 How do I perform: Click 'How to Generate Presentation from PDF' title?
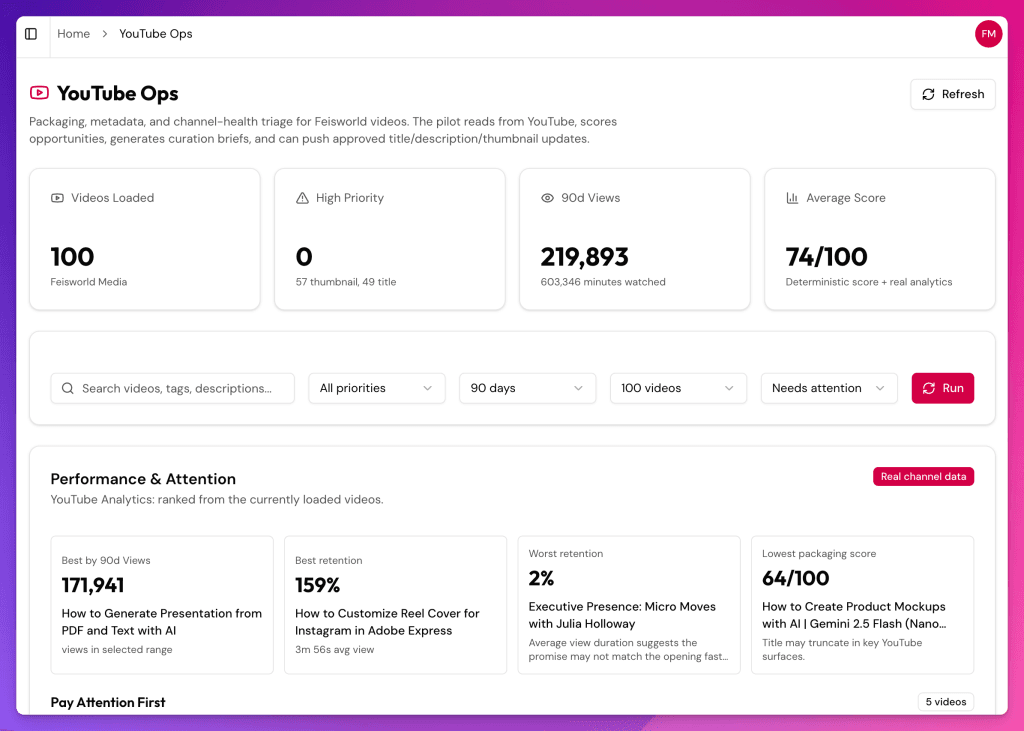(161, 622)
